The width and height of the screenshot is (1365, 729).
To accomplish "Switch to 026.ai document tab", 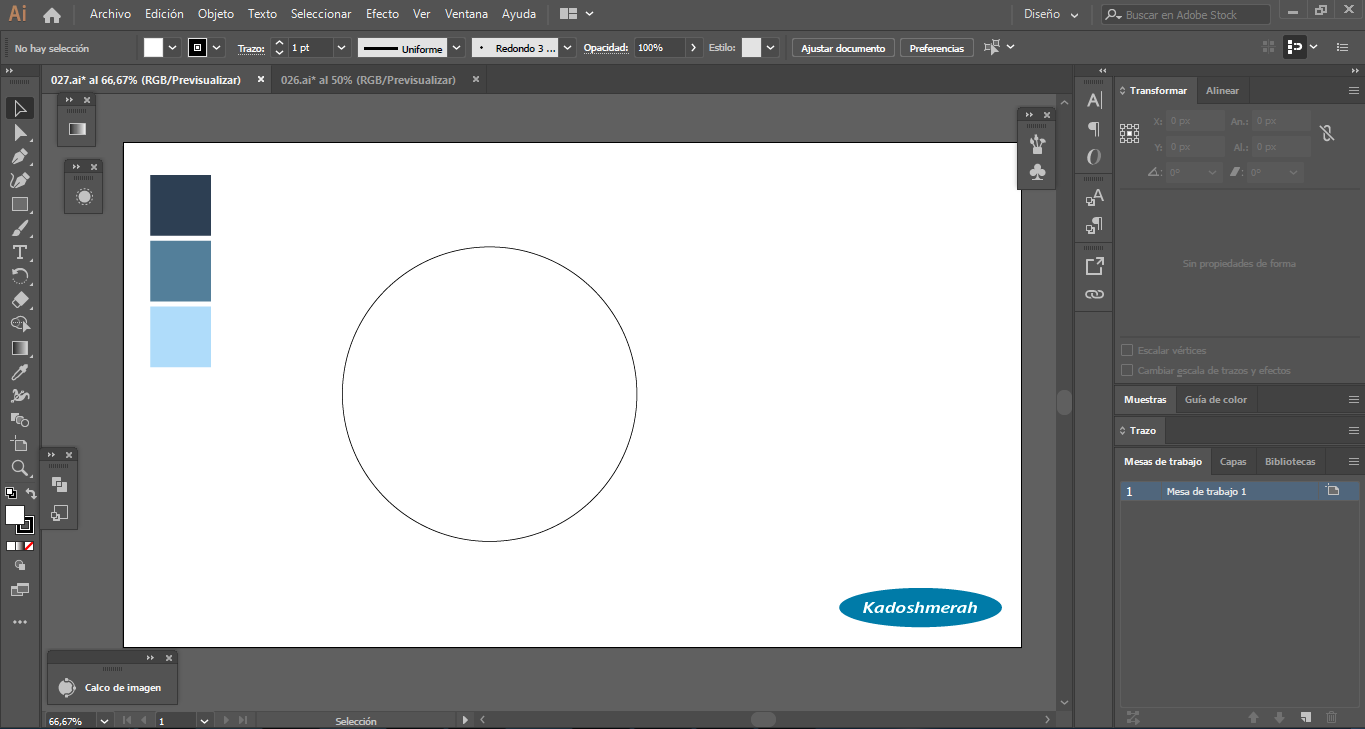I will point(368,80).
